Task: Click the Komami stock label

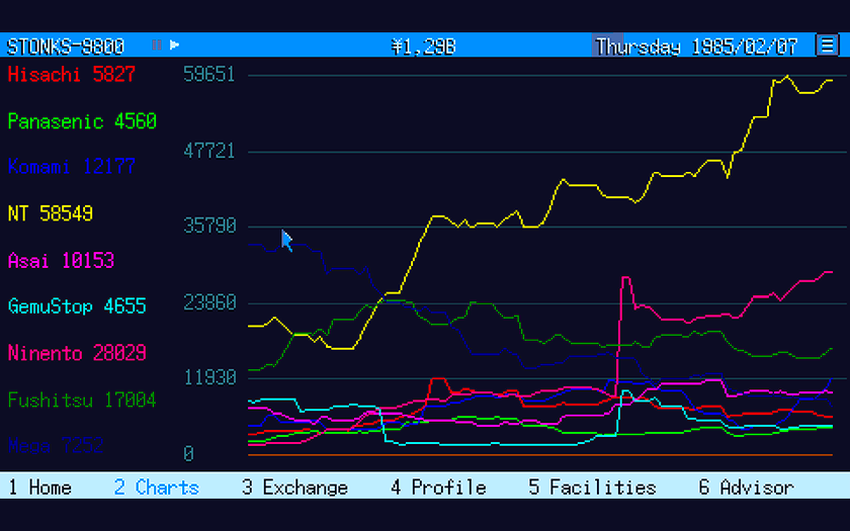Action: [x=71, y=166]
